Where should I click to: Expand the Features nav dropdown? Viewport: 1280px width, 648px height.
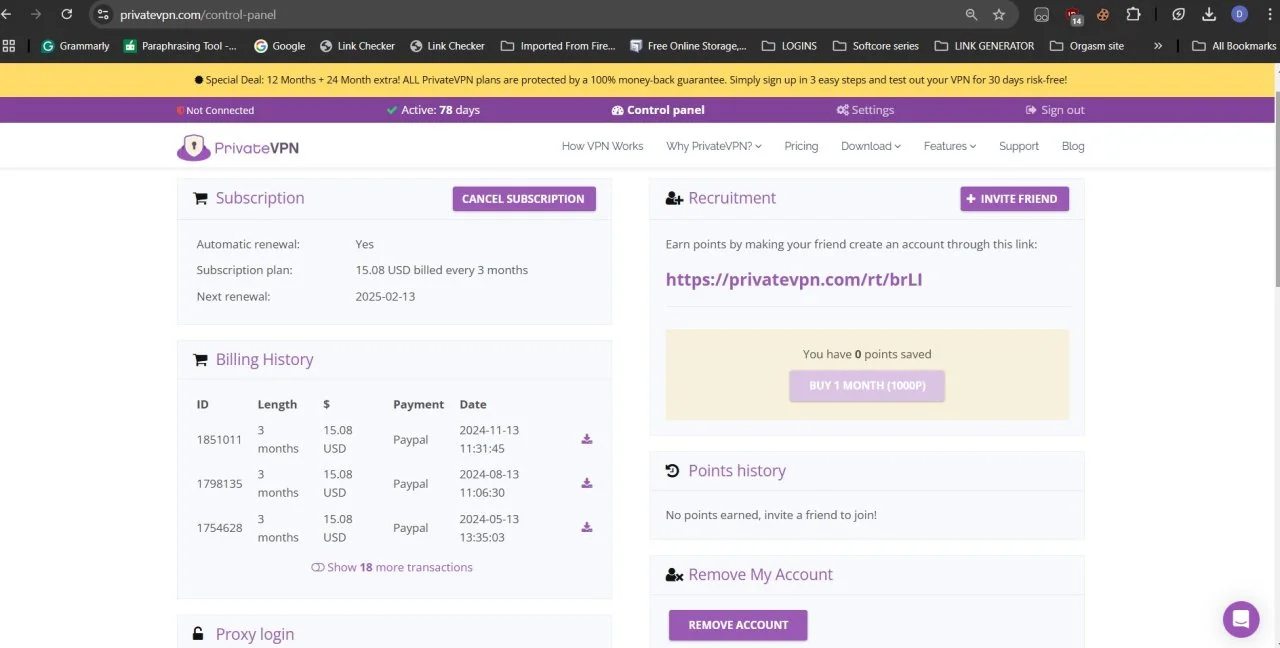[950, 146]
